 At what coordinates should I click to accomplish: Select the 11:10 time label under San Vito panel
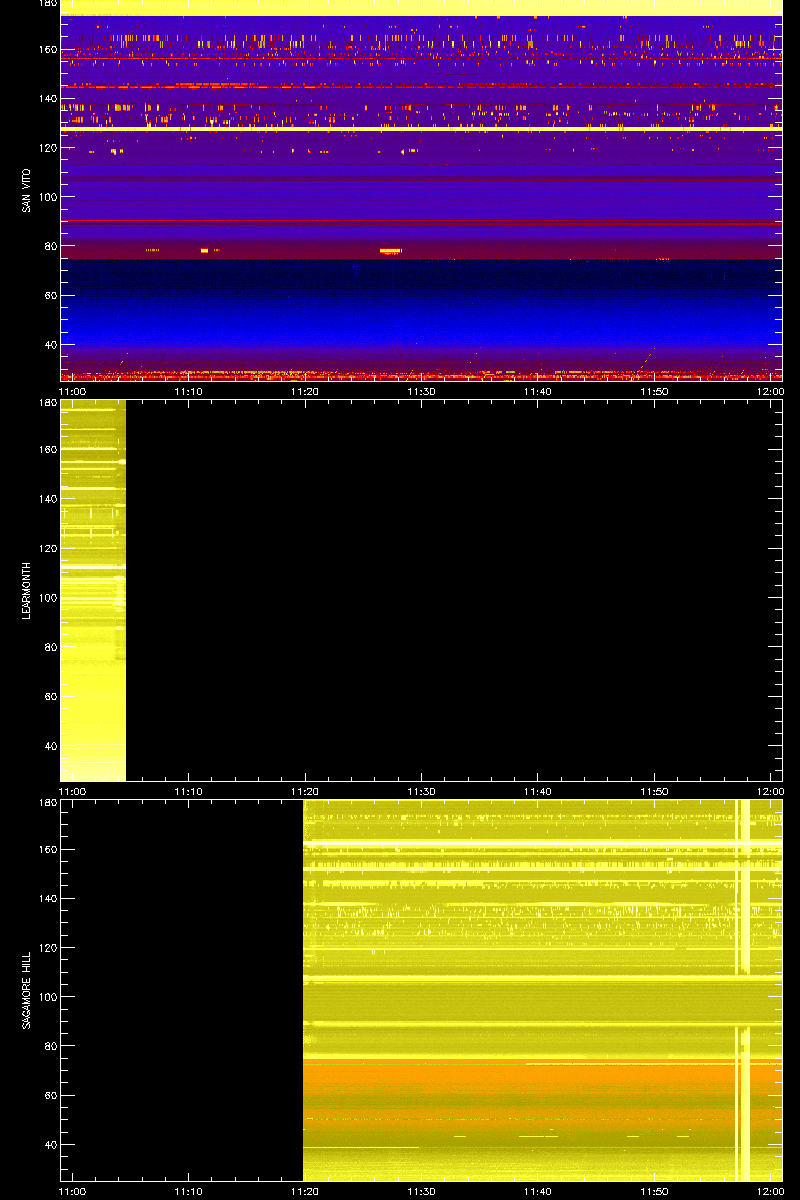tap(189, 391)
